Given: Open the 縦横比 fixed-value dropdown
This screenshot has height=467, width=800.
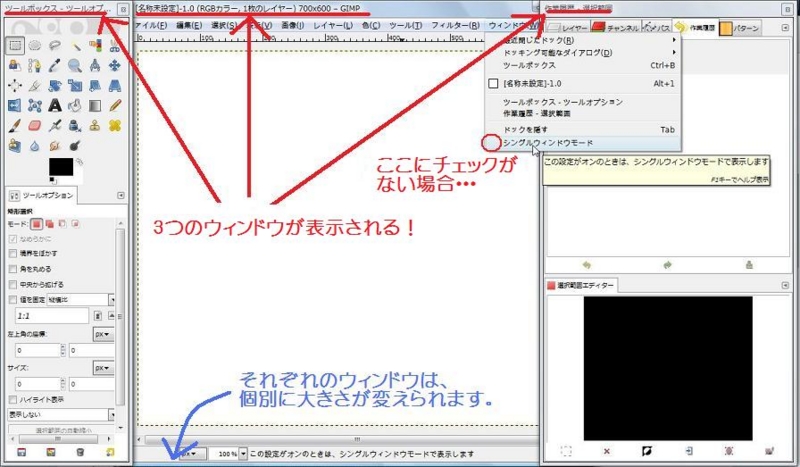Looking at the screenshot, I should 81,300.
